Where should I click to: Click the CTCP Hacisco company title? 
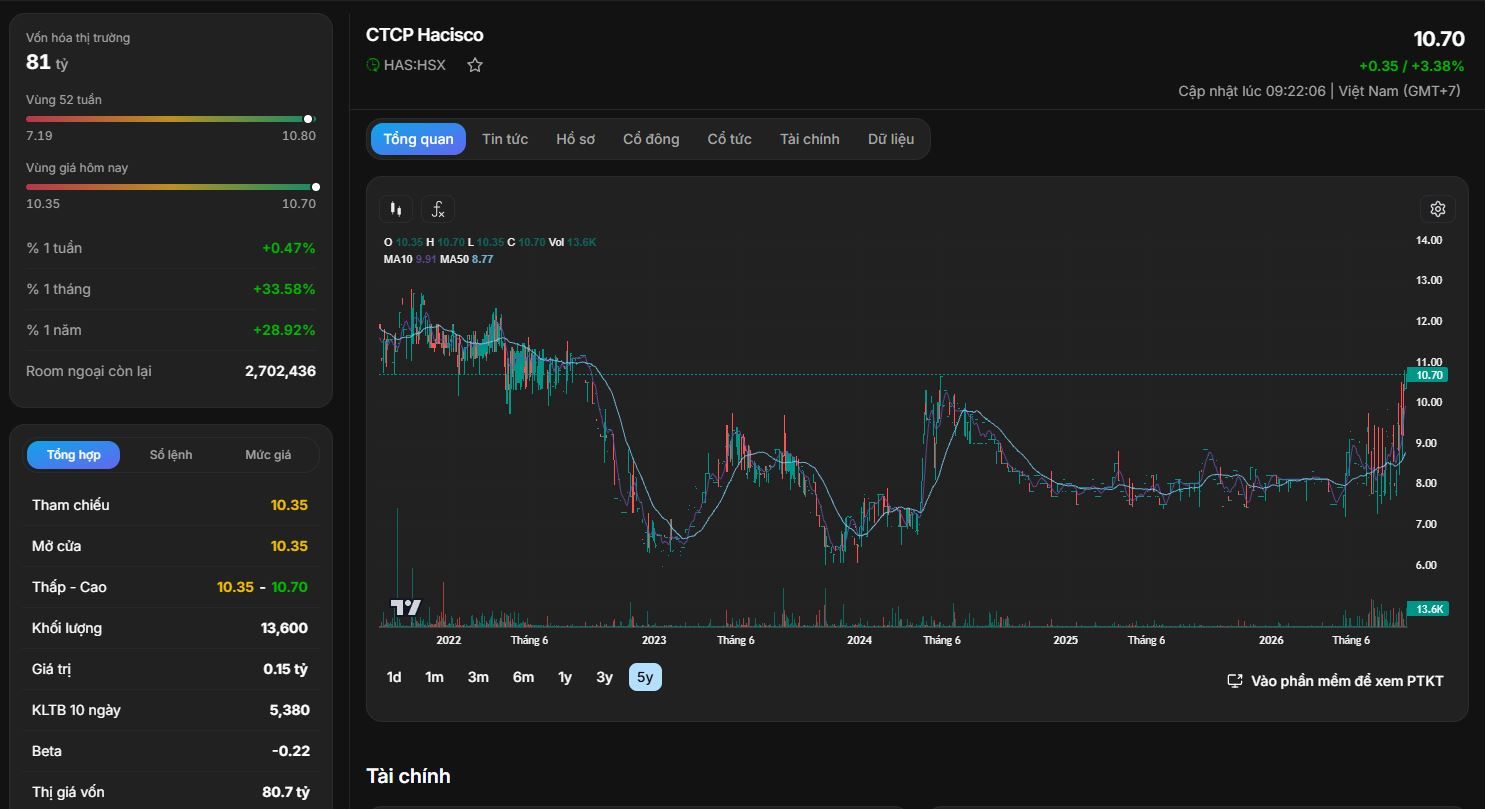pyautogui.click(x=425, y=35)
